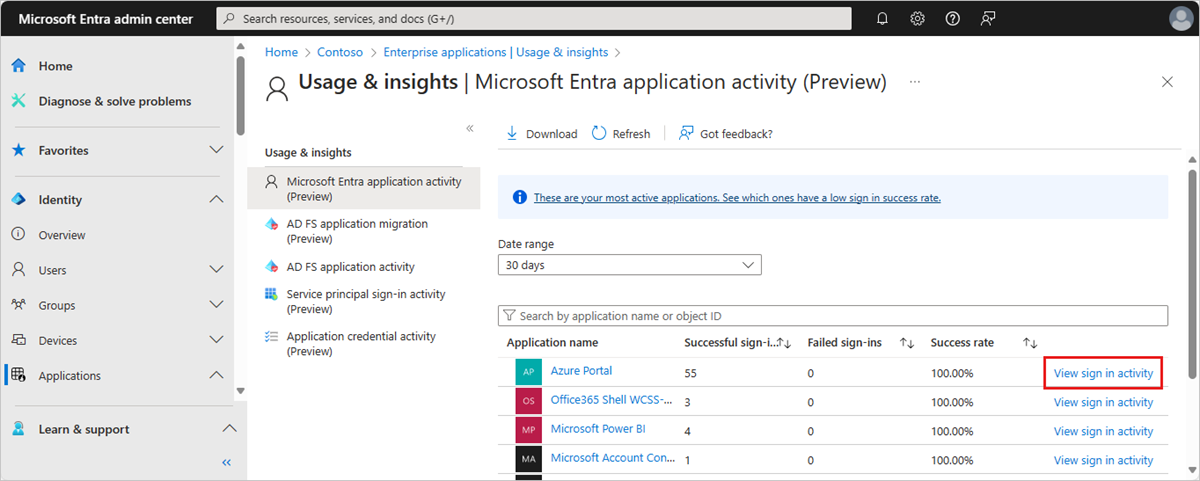This screenshot has width=1200, height=481.
Task: Open the settings gear icon
Action: point(917,18)
